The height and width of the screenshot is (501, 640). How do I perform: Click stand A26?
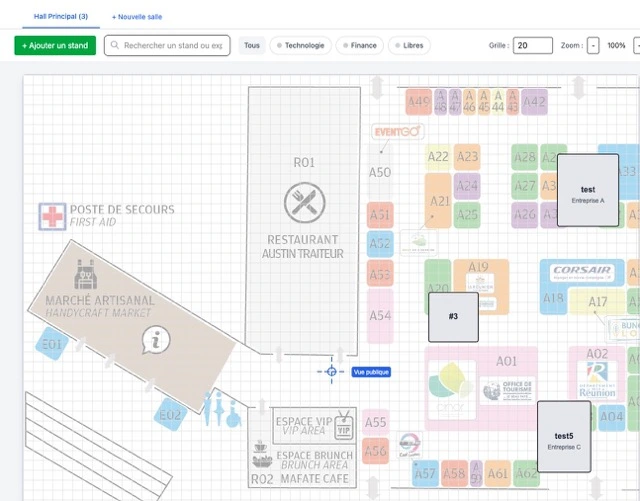(x=524, y=215)
